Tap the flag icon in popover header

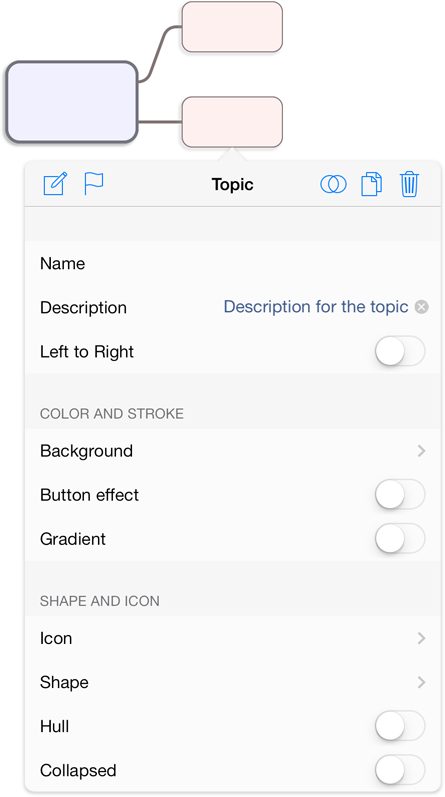pyautogui.click(x=94, y=183)
